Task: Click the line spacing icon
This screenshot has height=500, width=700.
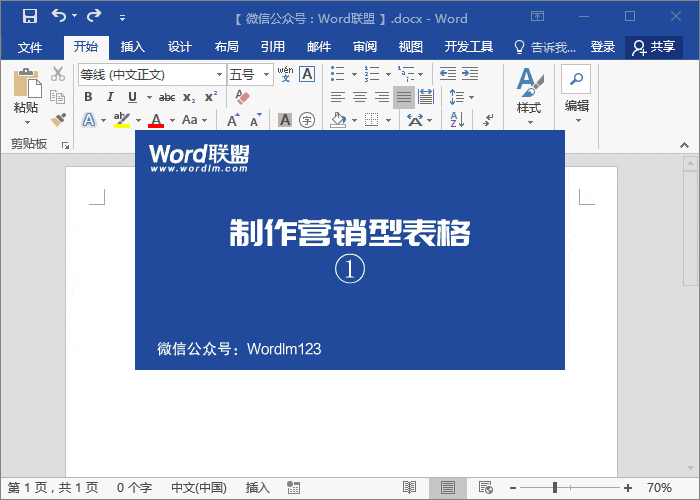Action: pyautogui.click(x=457, y=97)
